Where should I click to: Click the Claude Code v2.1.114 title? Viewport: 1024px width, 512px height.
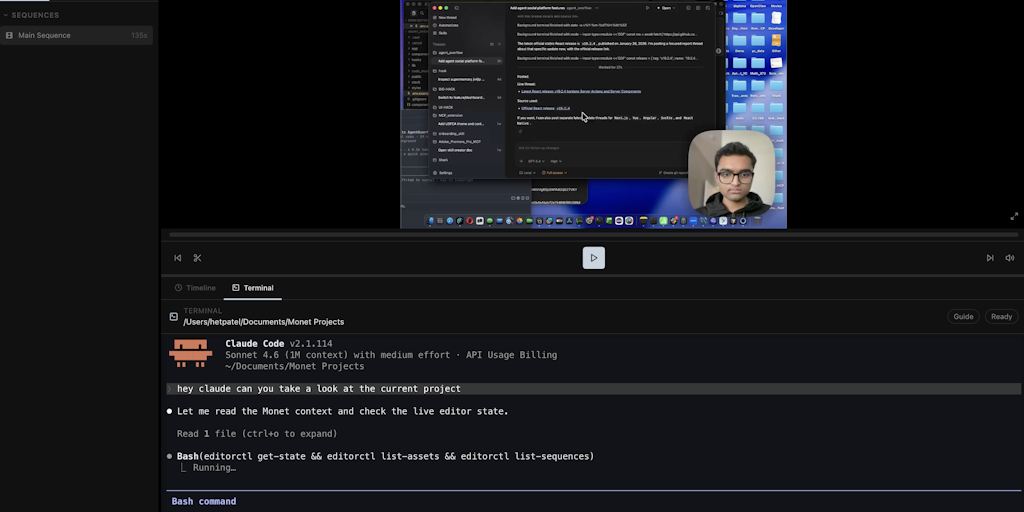pyautogui.click(x=279, y=344)
